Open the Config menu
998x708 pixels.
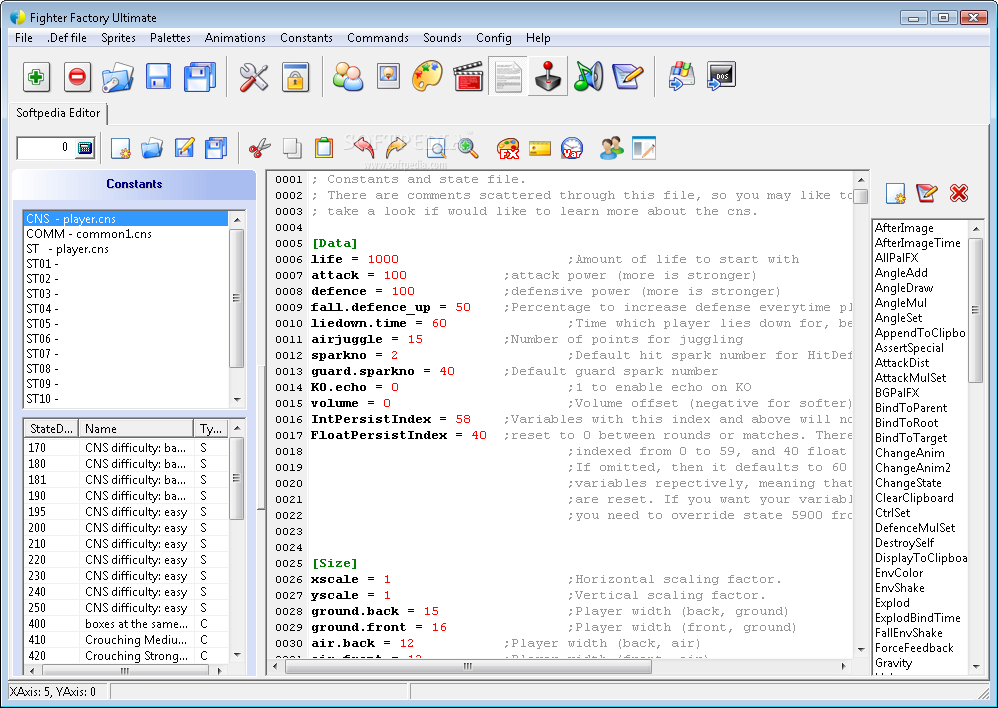coord(493,38)
